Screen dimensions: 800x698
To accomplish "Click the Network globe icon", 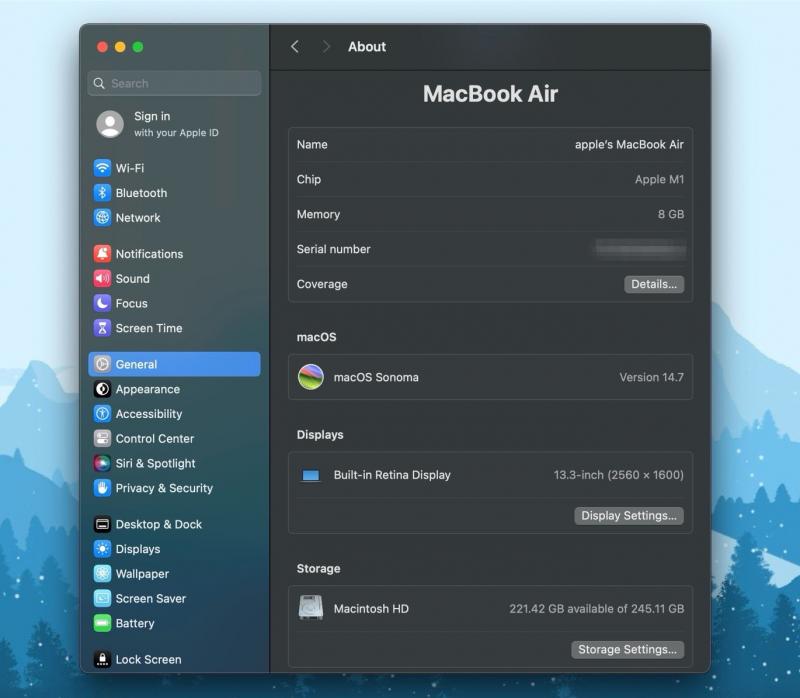I will tap(103, 217).
